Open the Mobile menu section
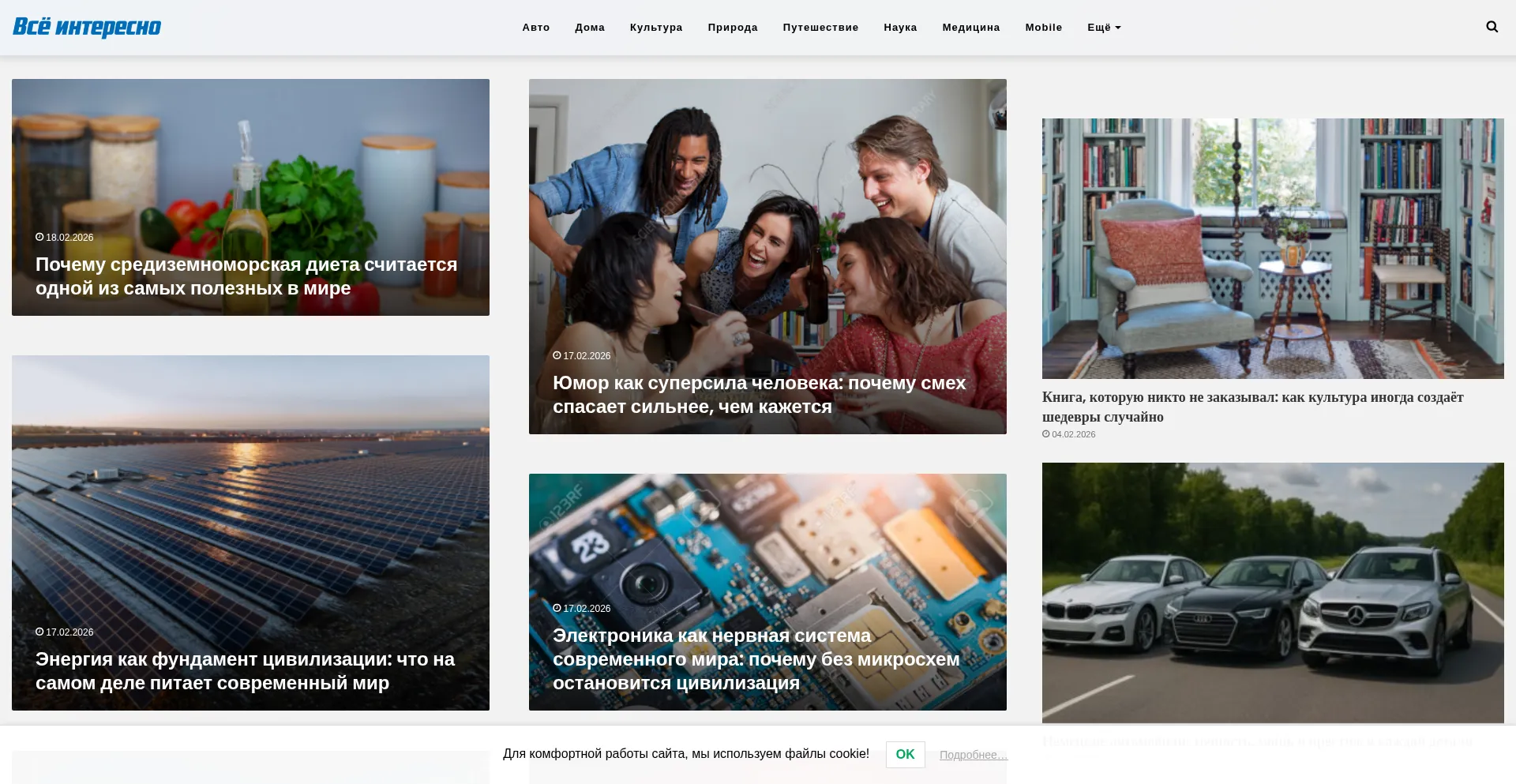 pos(1044,28)
